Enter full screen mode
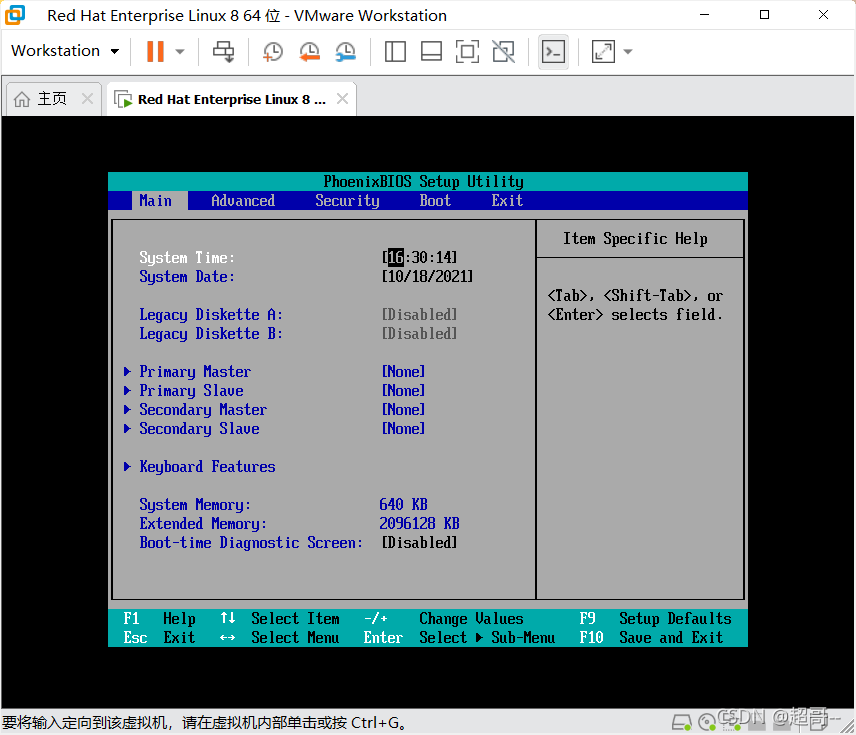This screenshot has width=856, height=735. pos(467,52)
